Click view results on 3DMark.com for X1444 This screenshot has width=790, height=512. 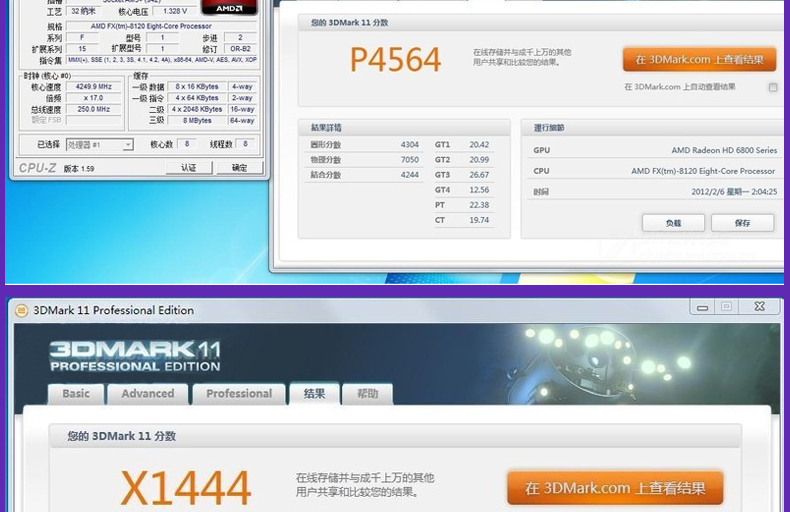[615, 488]
